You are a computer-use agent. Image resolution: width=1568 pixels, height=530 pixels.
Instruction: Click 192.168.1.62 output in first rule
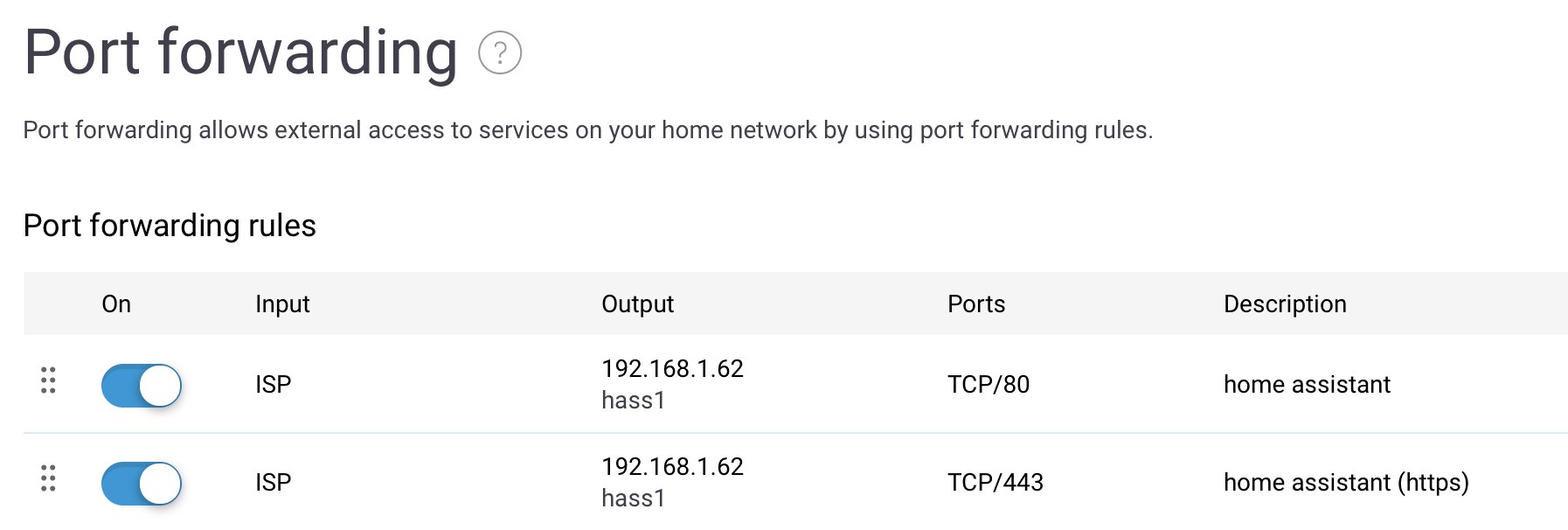[x=672, y=369]
